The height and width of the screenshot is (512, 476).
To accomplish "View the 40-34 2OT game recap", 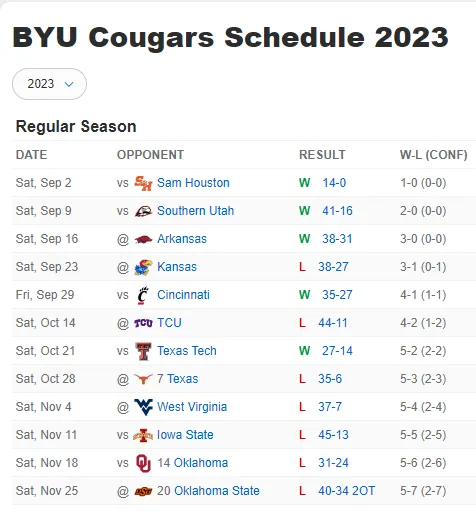I will tap(346, 491).
